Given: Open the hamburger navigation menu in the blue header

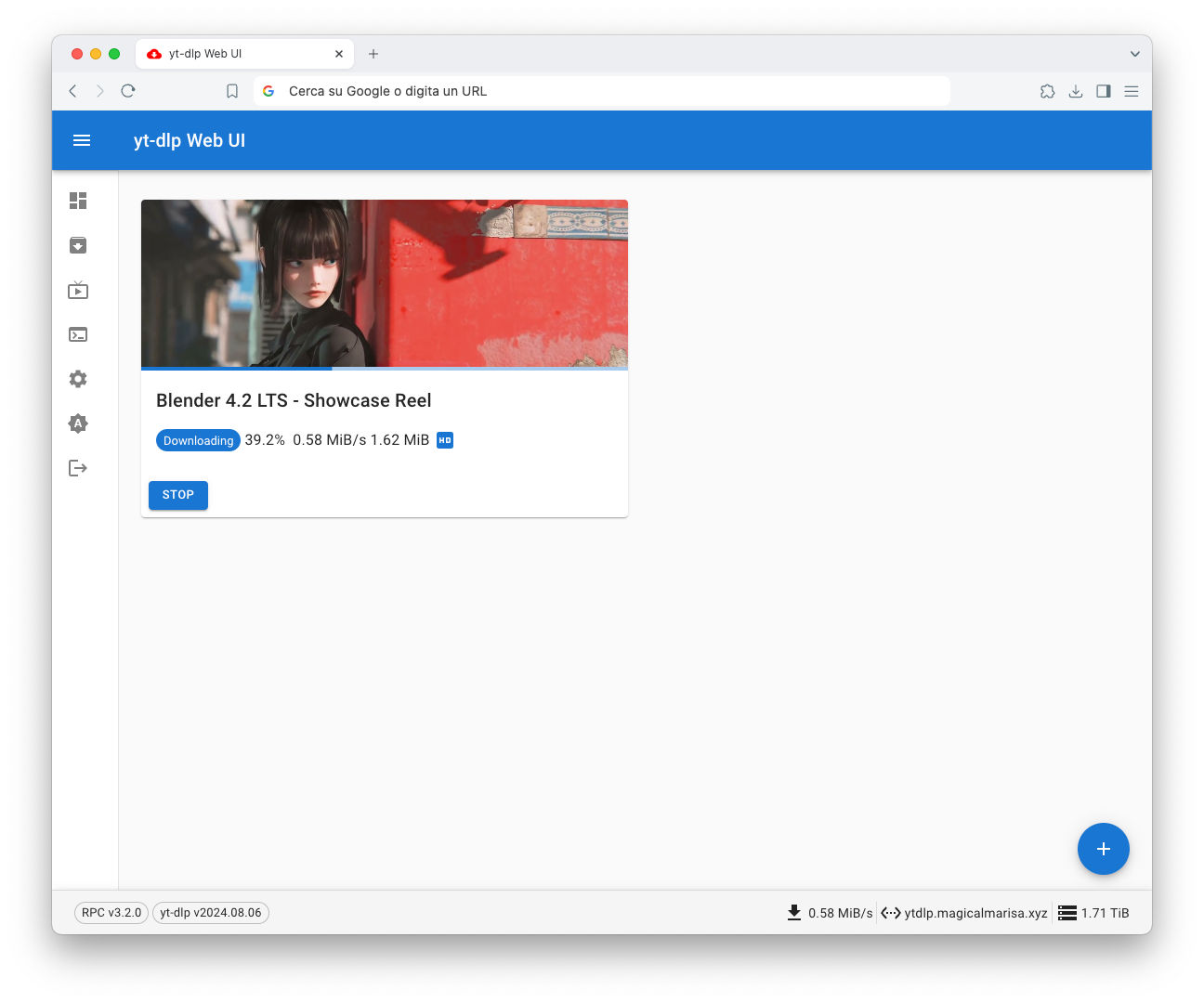Looking at the screenshot, I should (x=82, y=140).
